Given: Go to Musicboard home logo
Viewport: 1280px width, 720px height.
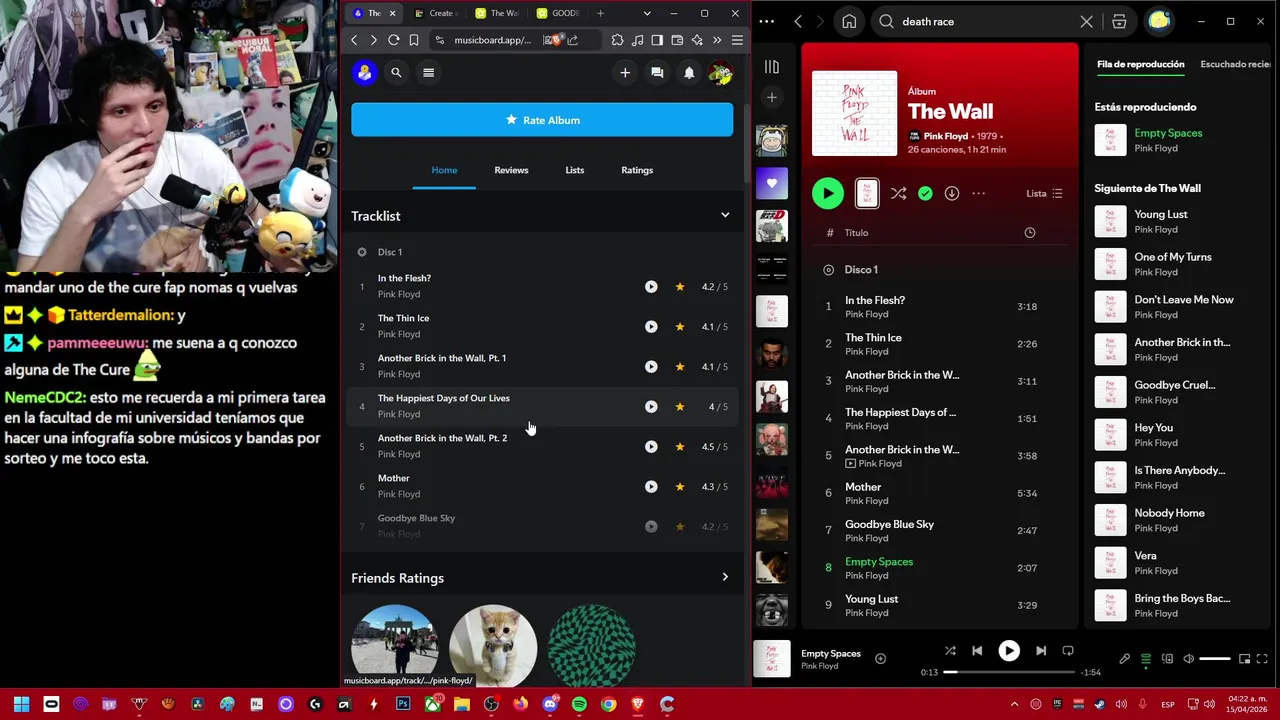Looking at the screenshot, I should [365, 72].
